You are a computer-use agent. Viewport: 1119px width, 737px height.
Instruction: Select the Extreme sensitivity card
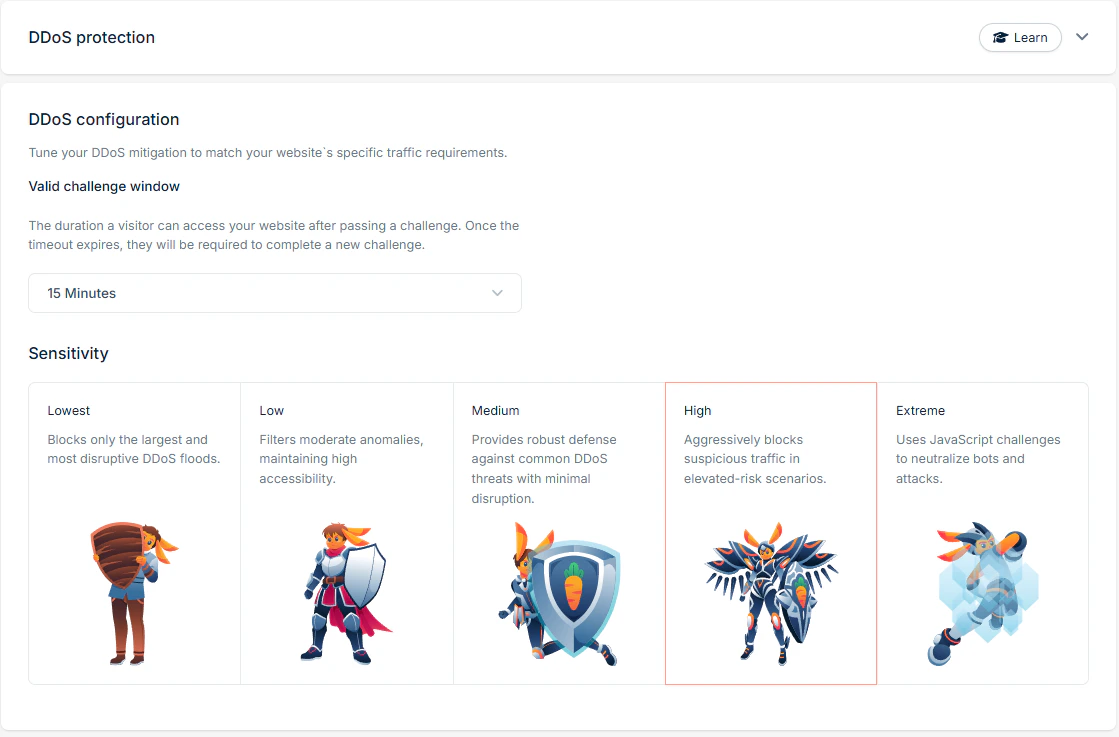coord(983,534)
